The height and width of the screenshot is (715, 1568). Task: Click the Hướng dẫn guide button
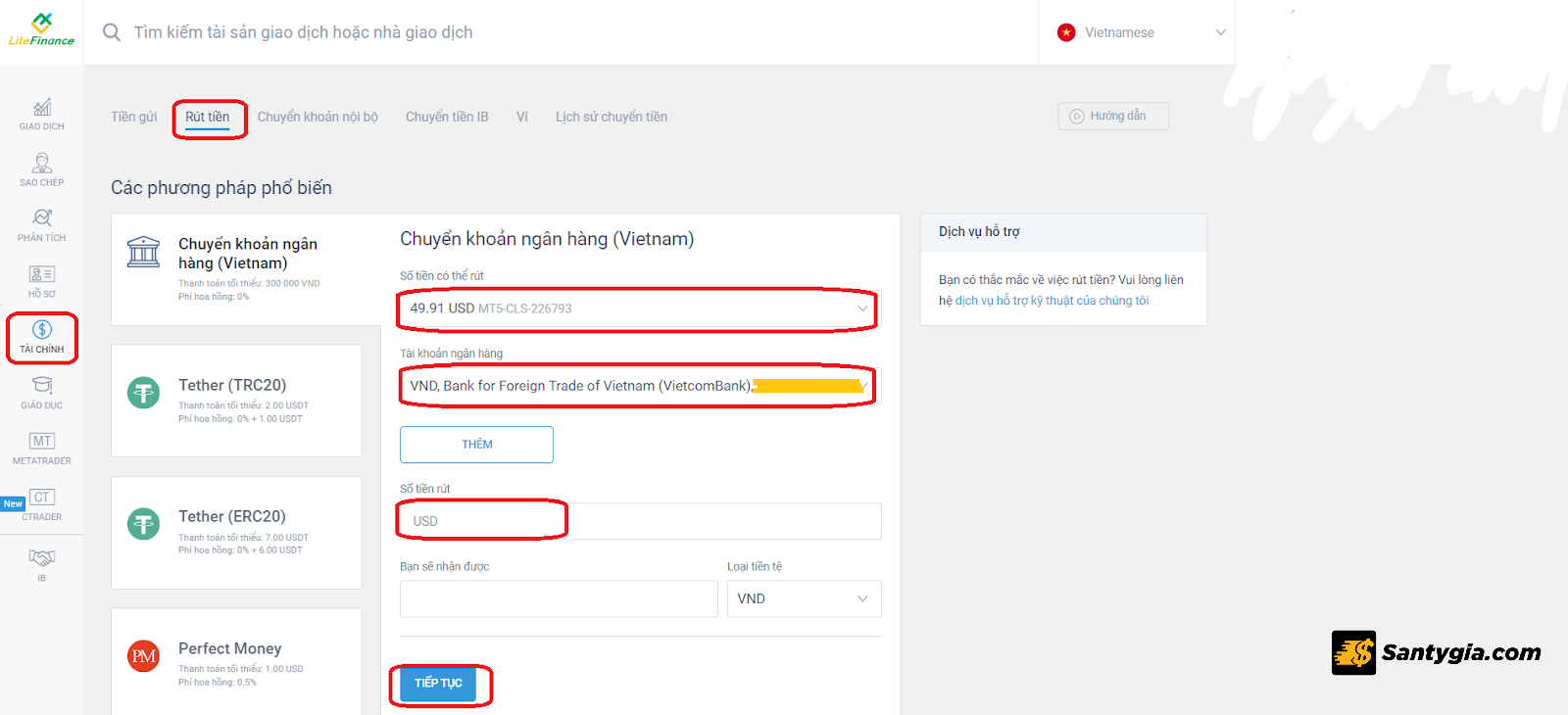[1113, 116]
